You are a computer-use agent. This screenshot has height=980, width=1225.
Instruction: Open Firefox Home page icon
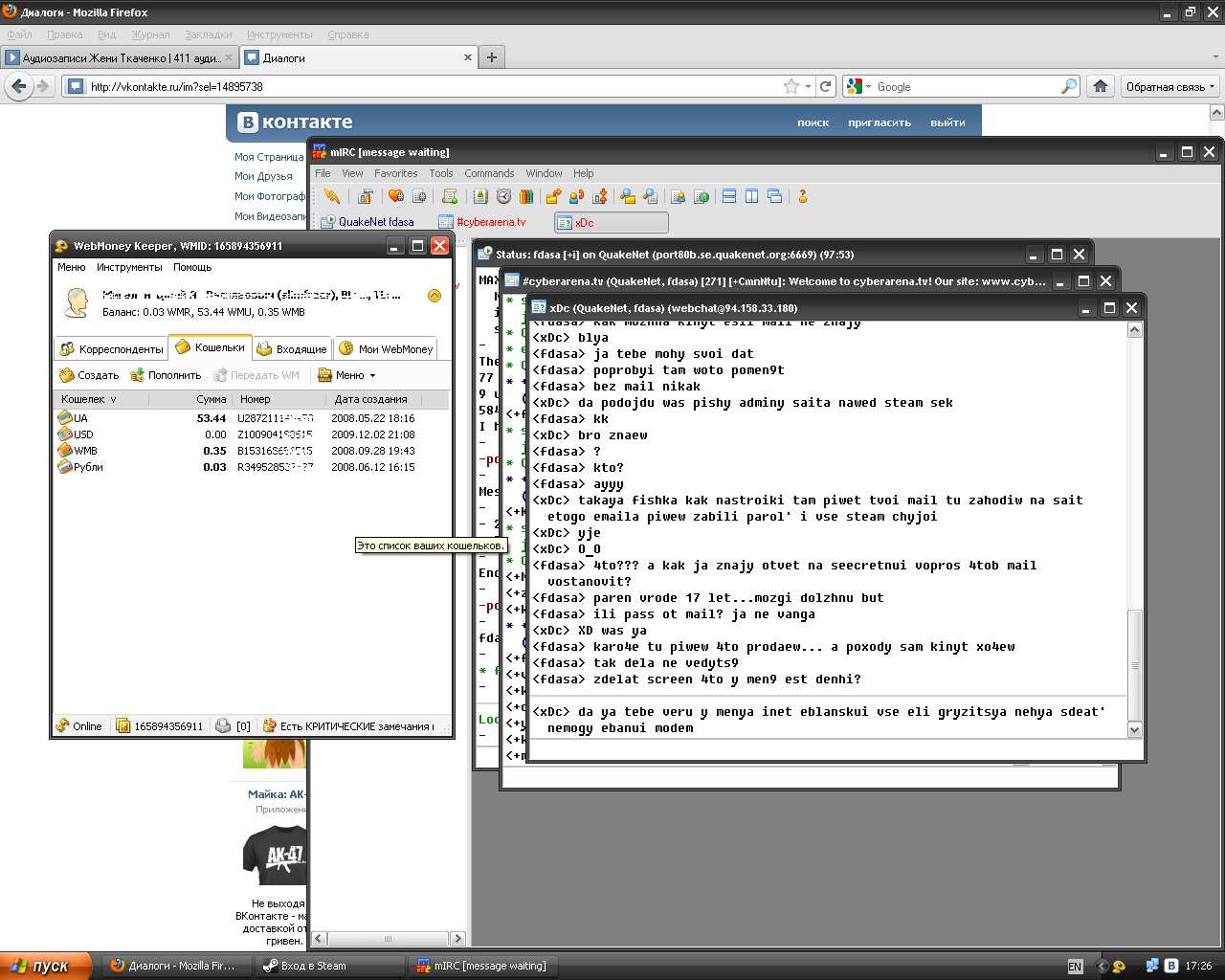coord(1101,86)
